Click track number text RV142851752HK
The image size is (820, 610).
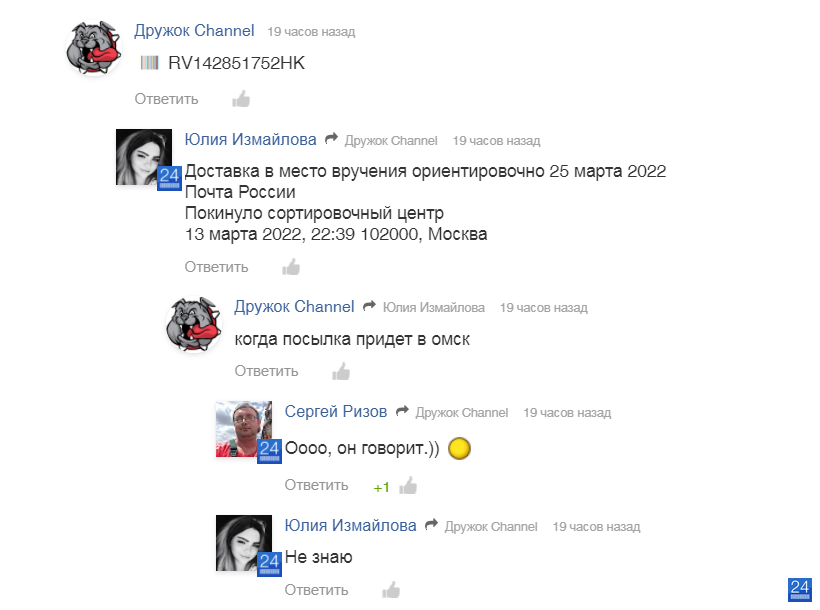[x=236, y=63]
